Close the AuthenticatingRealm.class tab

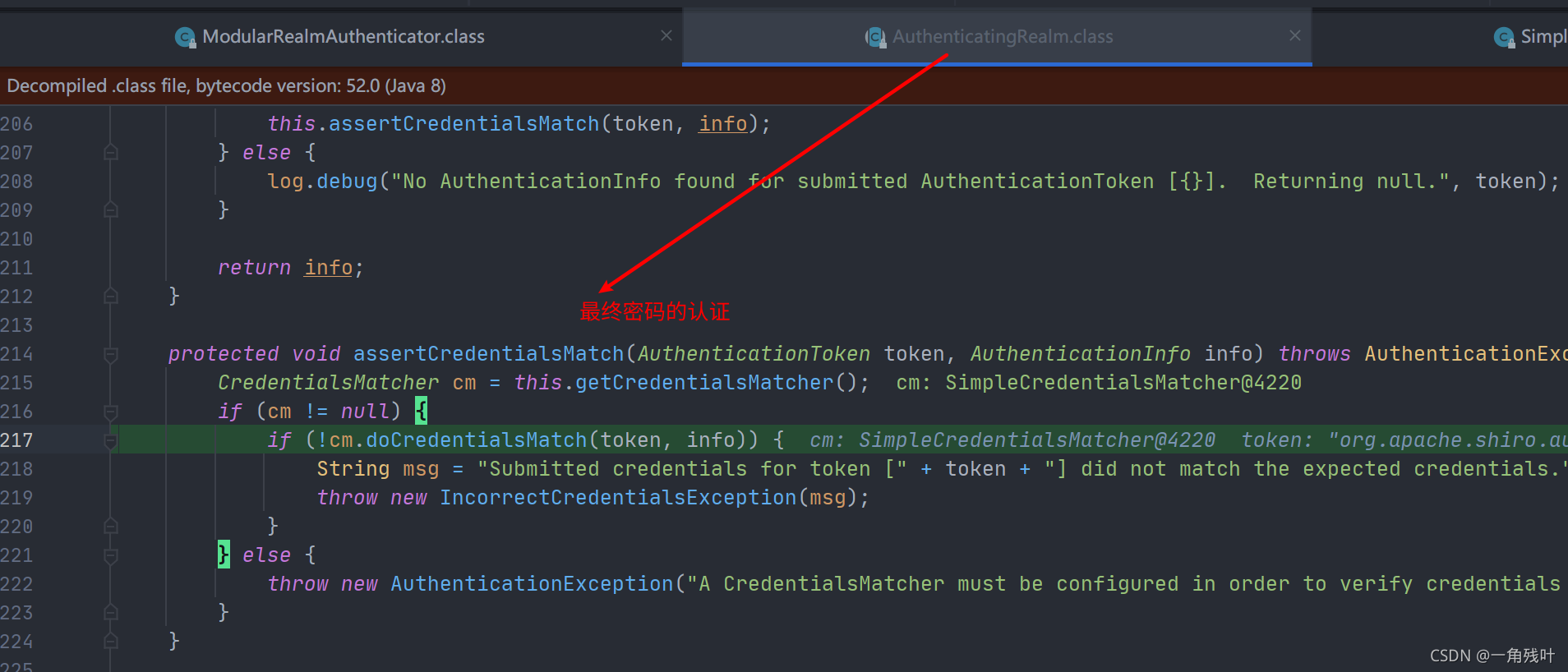pos(1295,35)
